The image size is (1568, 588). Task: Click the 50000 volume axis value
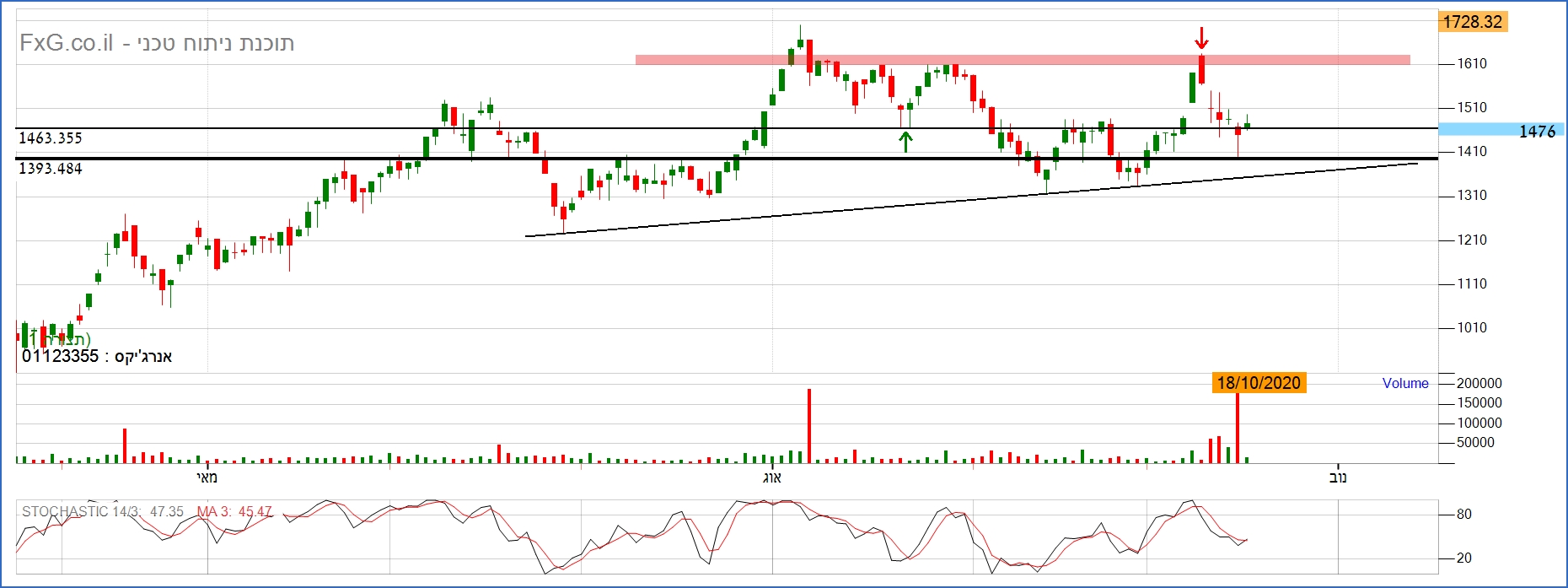[x=1475, y=442]
